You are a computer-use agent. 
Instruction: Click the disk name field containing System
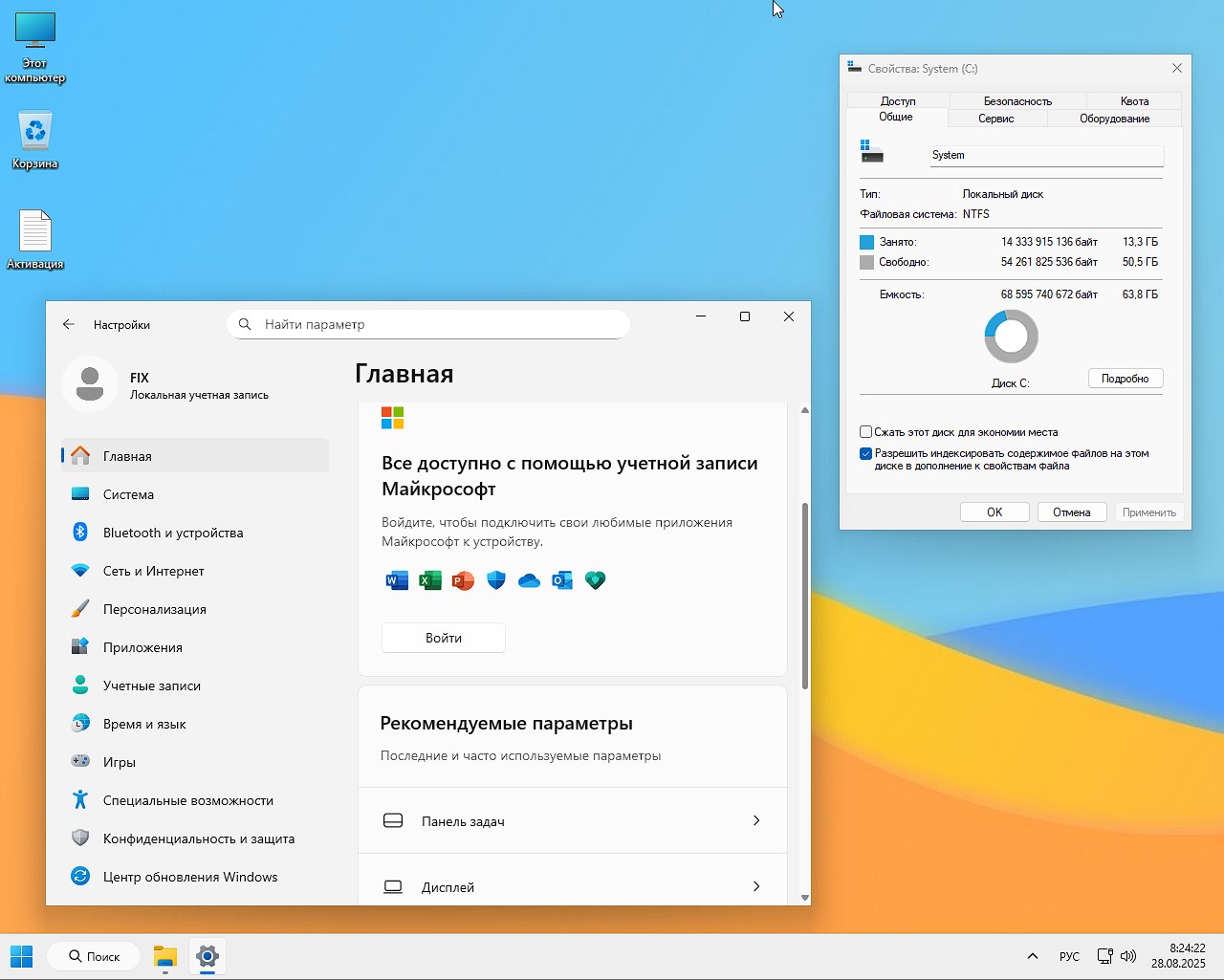click(x=1047, y=156)
